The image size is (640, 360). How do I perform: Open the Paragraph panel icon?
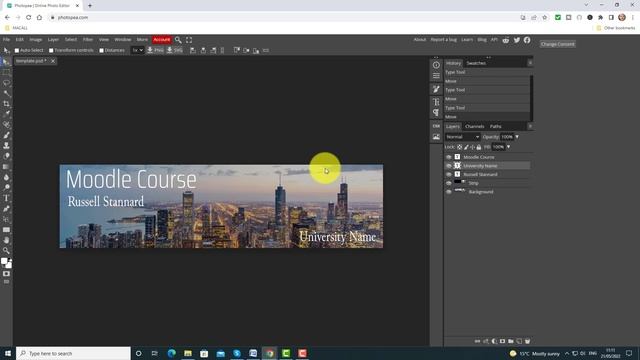[436, 112]
